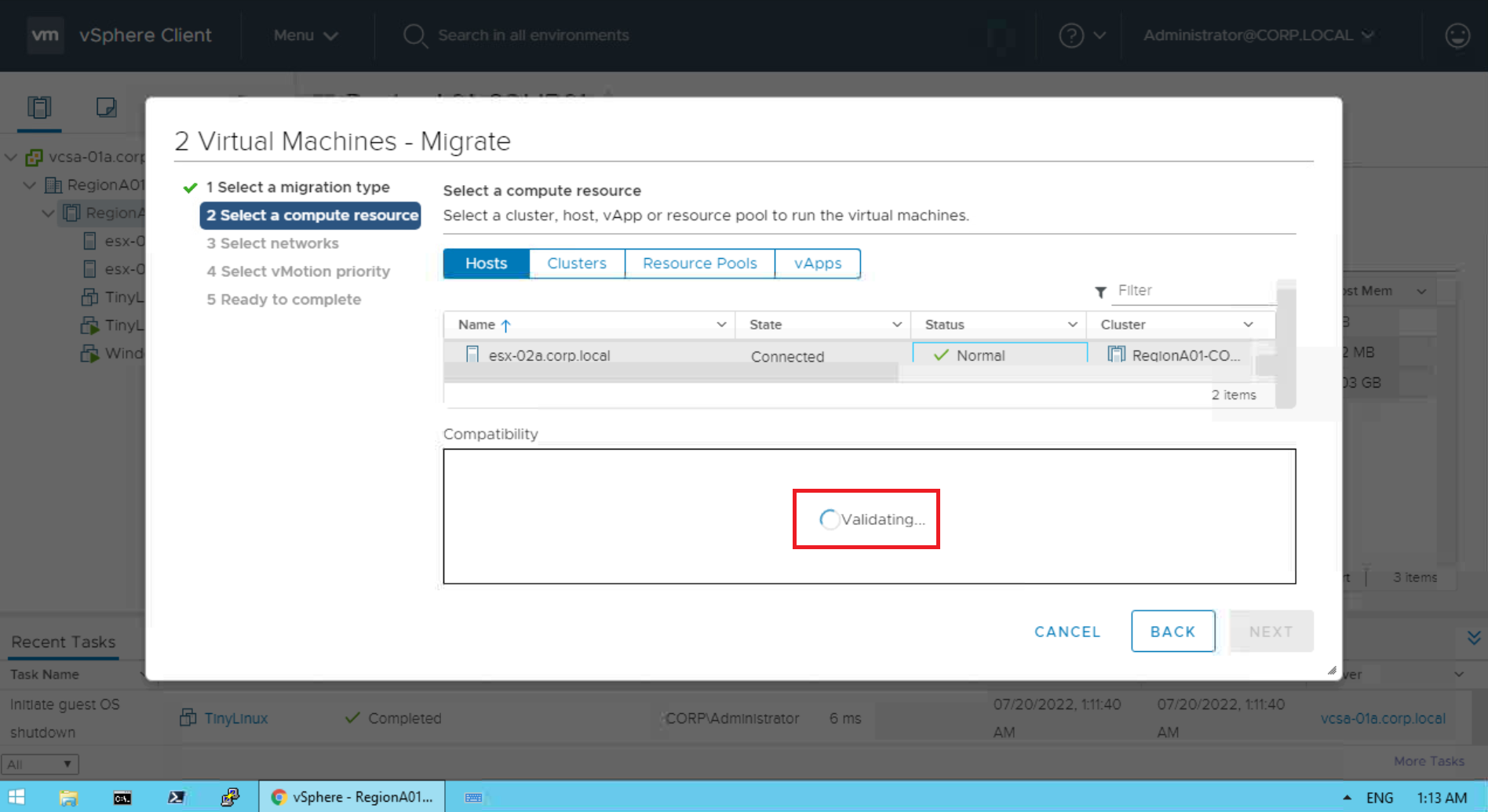Screen dimensions: 1488x812
Task: Select second TinyL virtual machine in tree
Action: (112, 325)
